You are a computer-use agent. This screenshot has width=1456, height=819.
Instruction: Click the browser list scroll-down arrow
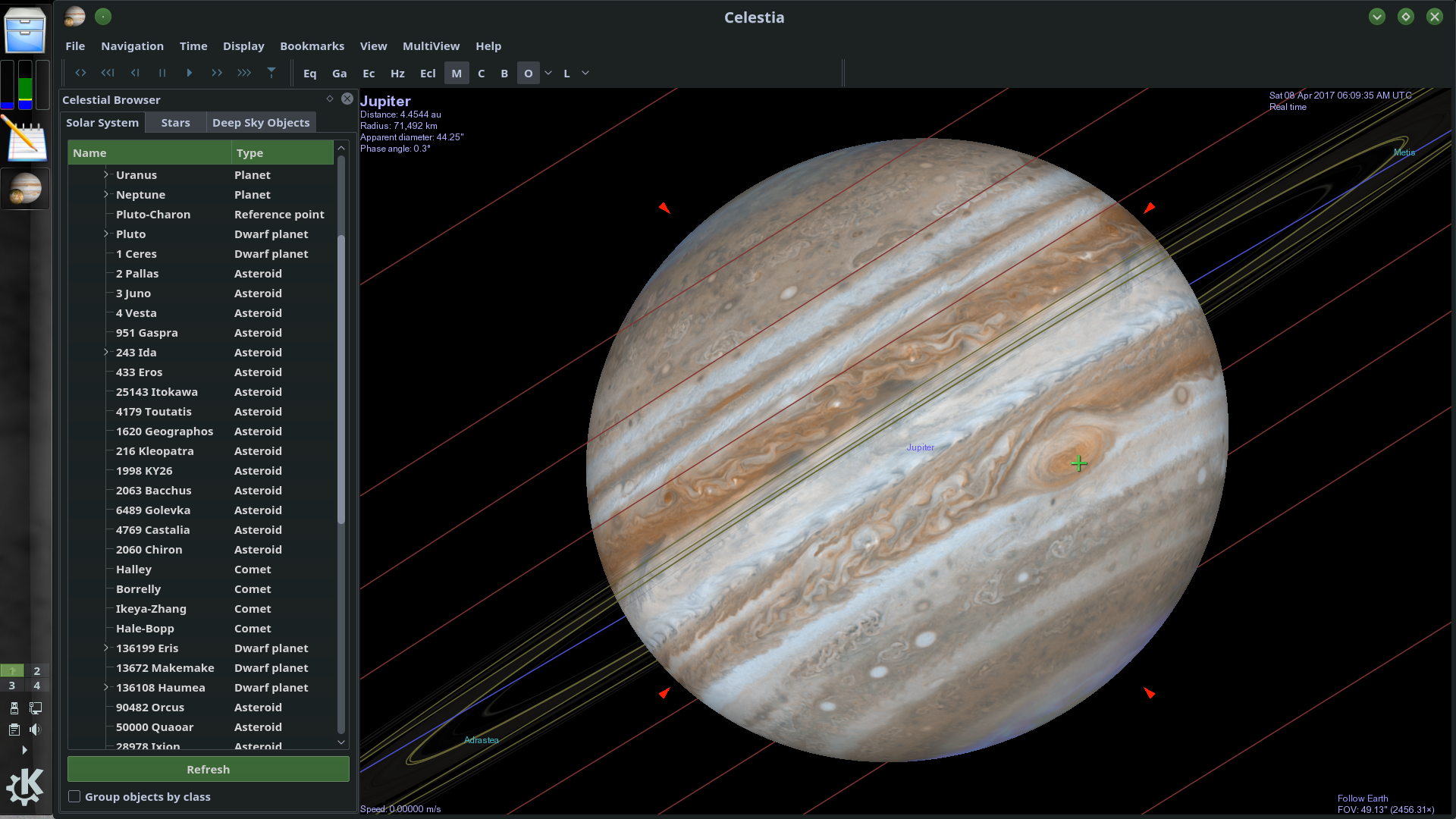[341, 742]
